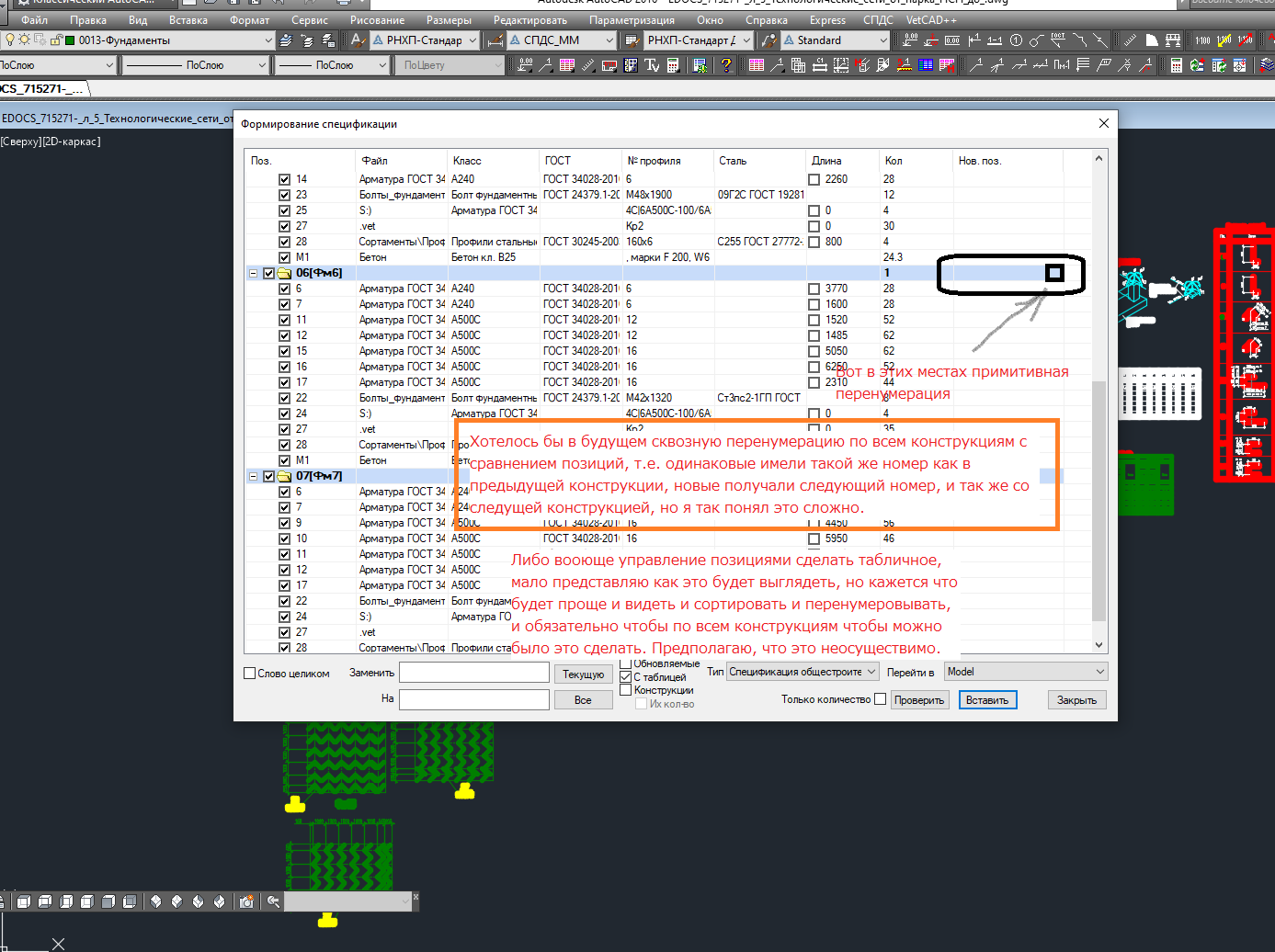Open the РНХП-Стандар text style dropdown

pos(472,40)
